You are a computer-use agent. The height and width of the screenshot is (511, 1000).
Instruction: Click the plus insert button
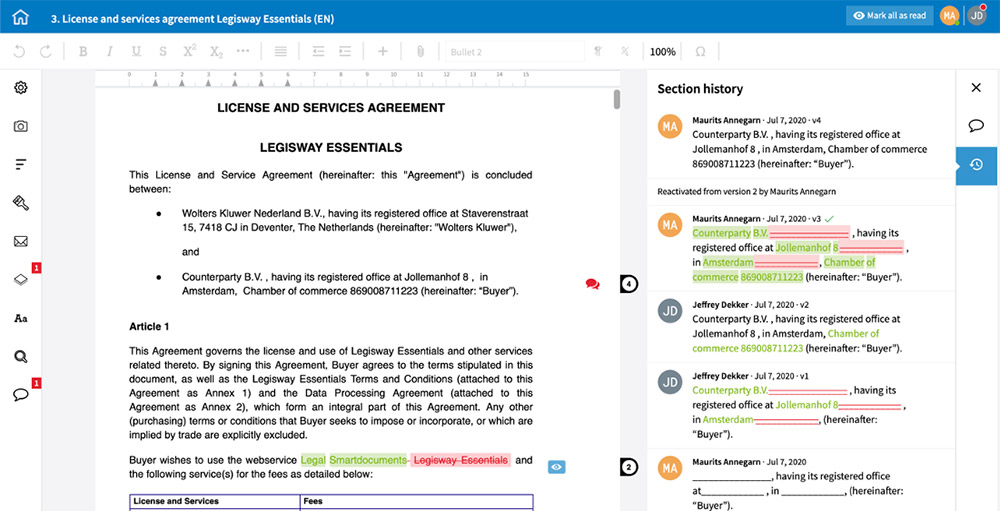click(383, 52)
